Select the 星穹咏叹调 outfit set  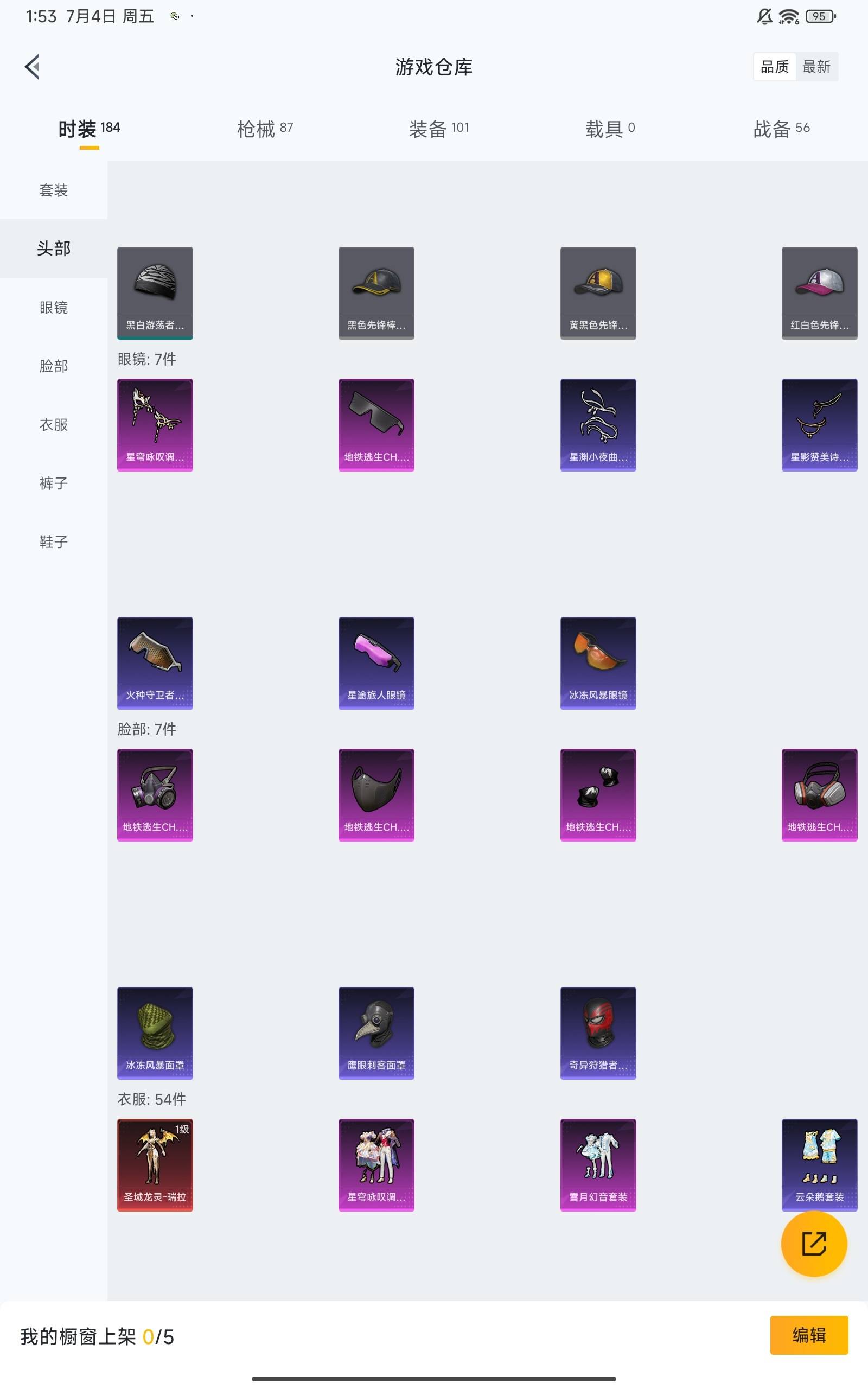376,1165
